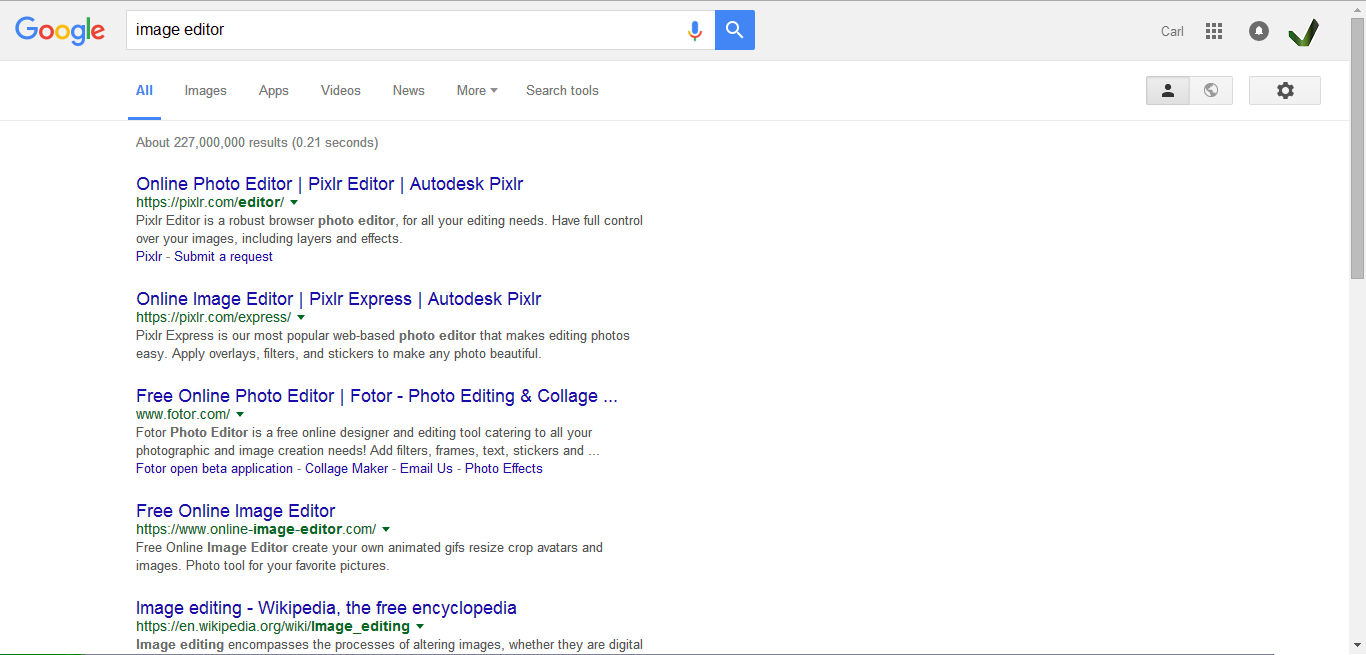
Task: Open the Carl account name link
Action: [1172, 31]
